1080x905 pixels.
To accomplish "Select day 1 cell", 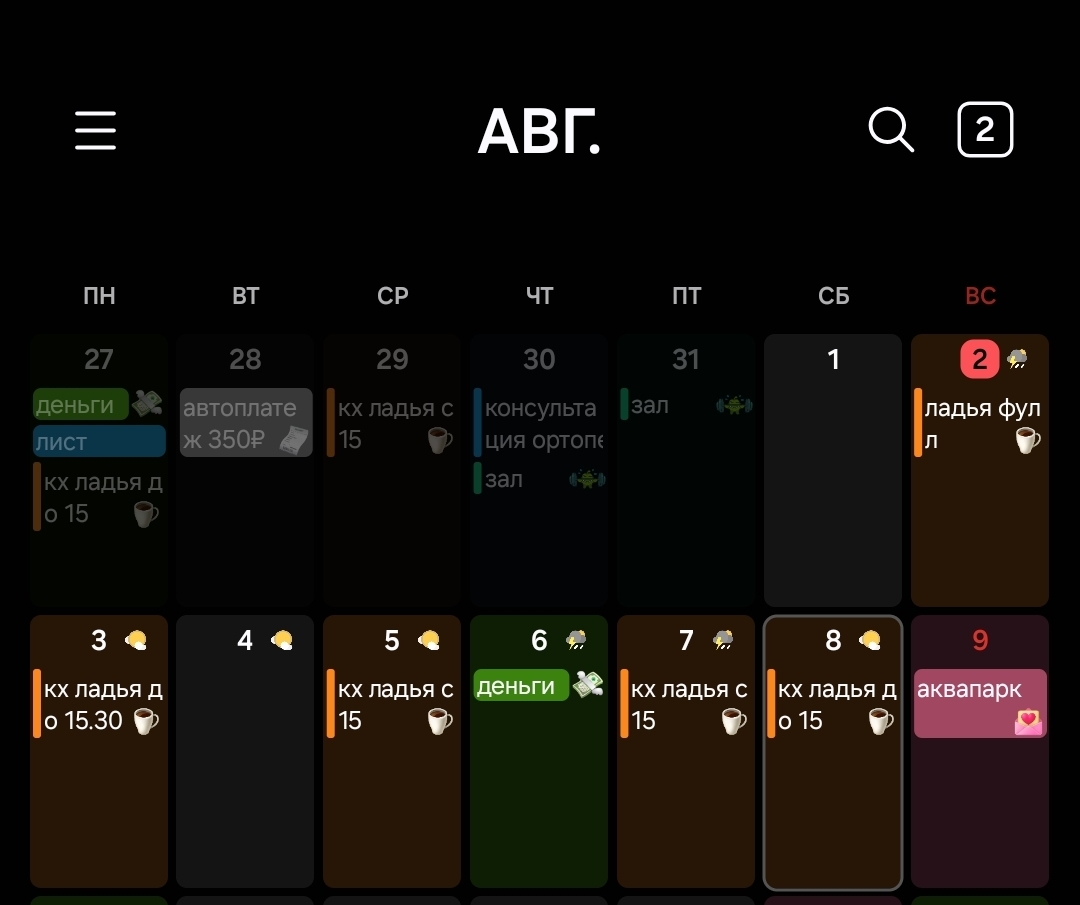I will (x=833, y=470).
